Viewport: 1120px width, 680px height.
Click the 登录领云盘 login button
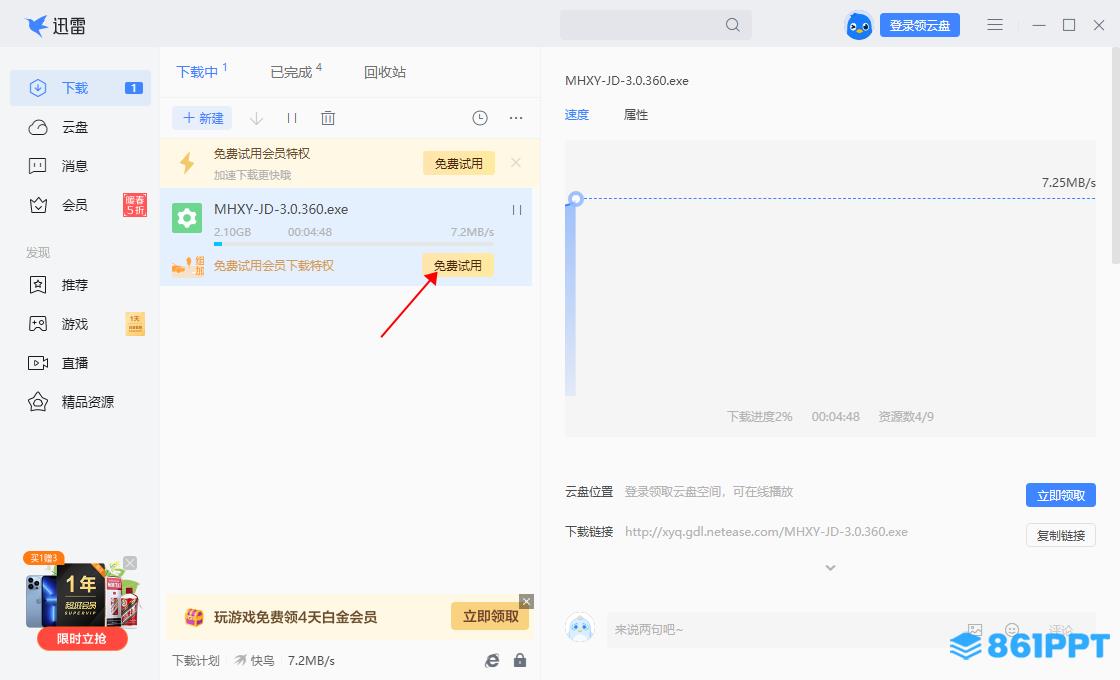(920, 25)
